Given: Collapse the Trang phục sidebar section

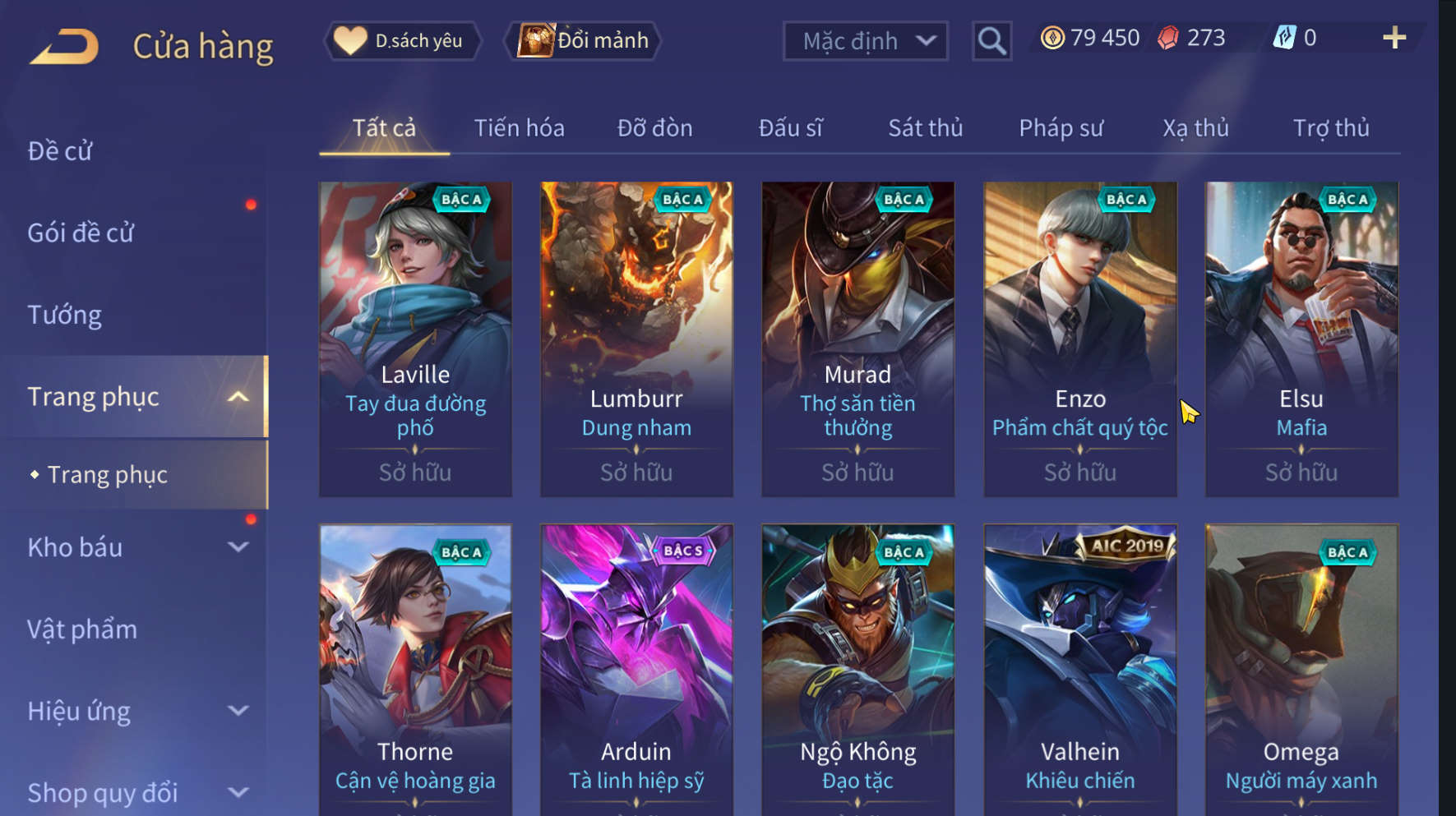Looking at the screenshot, I should coord(238,398).
